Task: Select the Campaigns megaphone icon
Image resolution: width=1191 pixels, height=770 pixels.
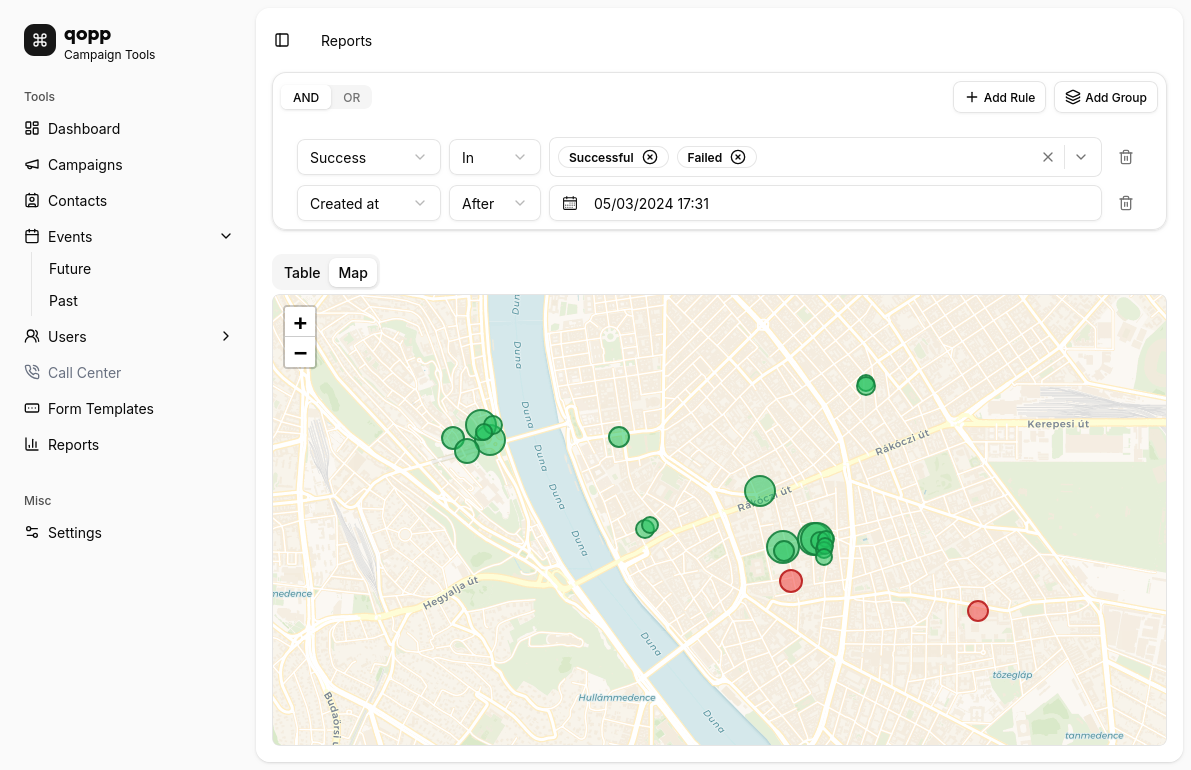Action: tap(31, 164)
